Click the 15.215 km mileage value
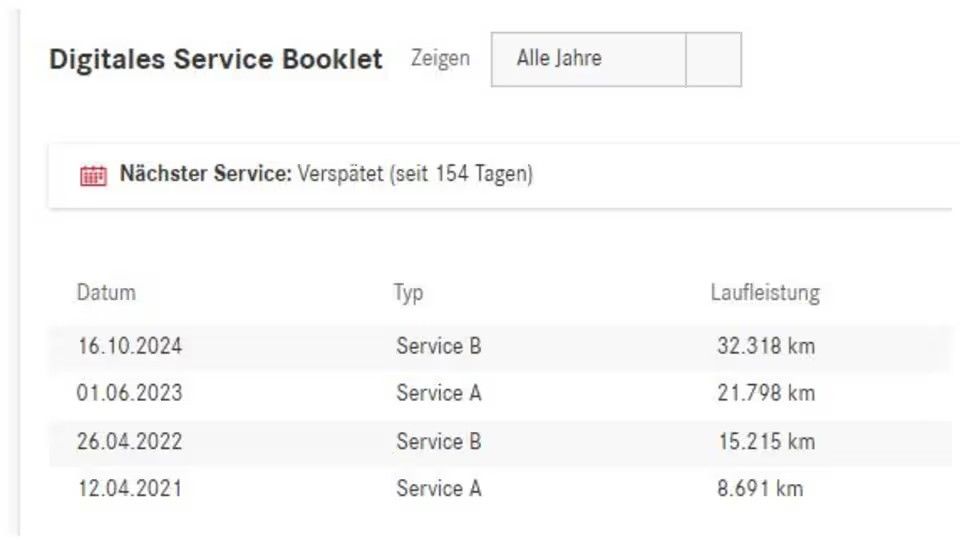 point(766,441)
